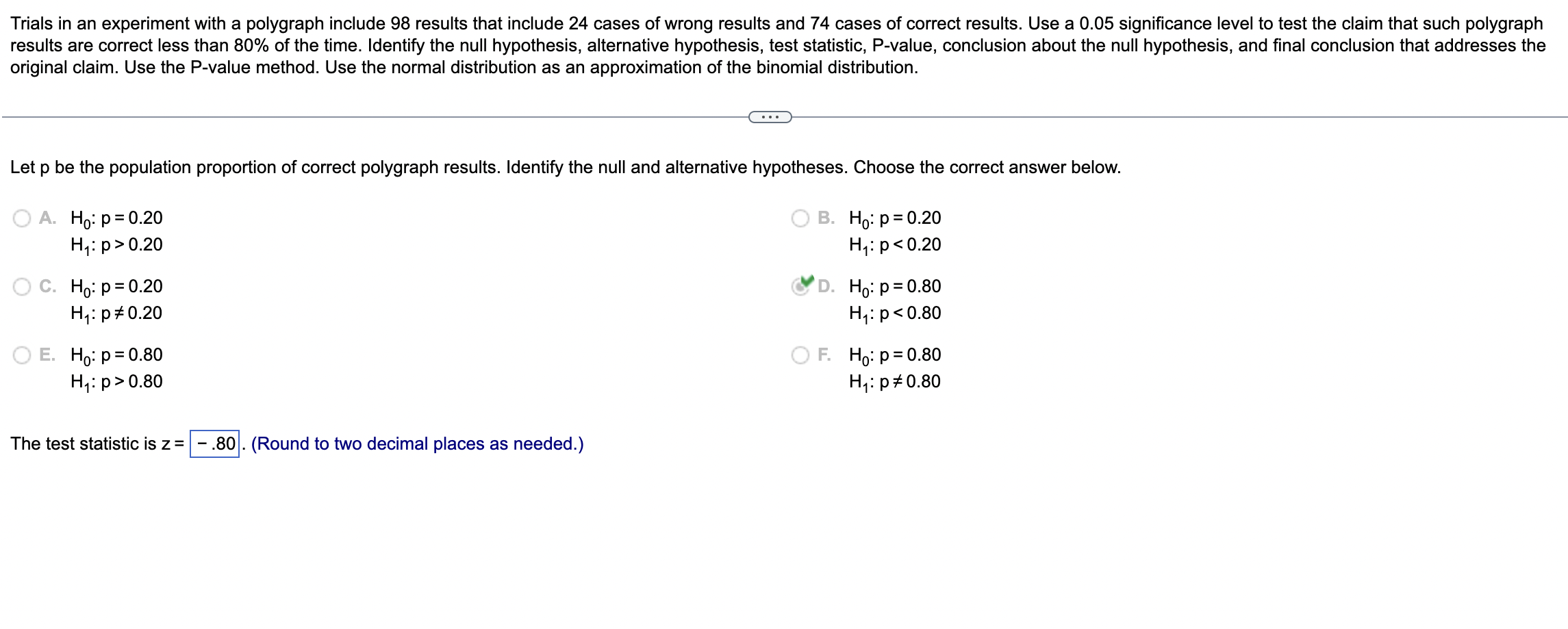
Task: Click the problem statement paragraph at top
Action: (781, 44)
